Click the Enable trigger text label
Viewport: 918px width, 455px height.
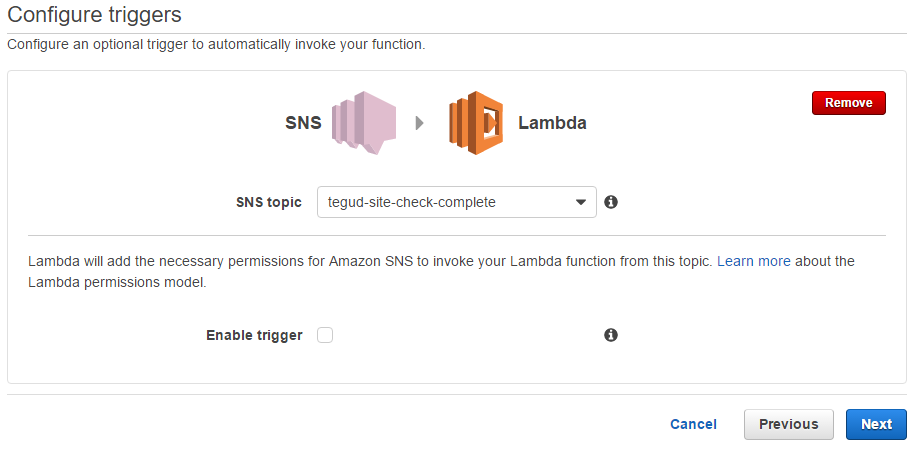(x=254, y=335)
